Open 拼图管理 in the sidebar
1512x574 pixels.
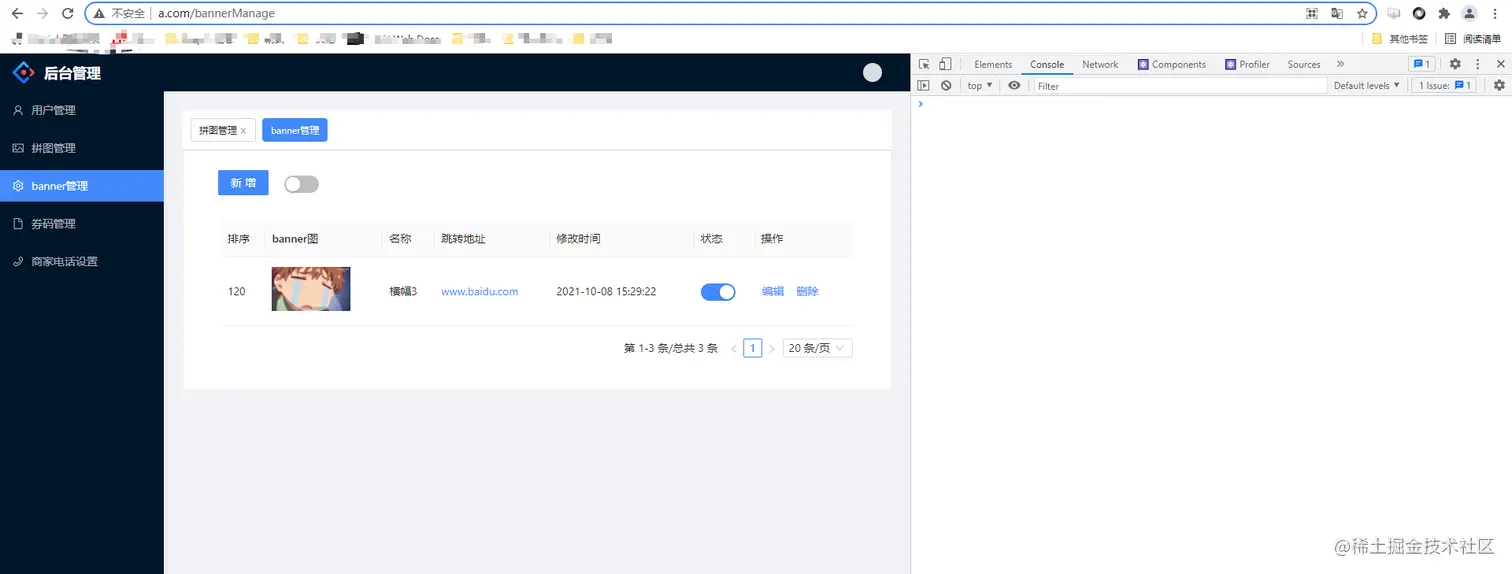(x=82, y=148)
